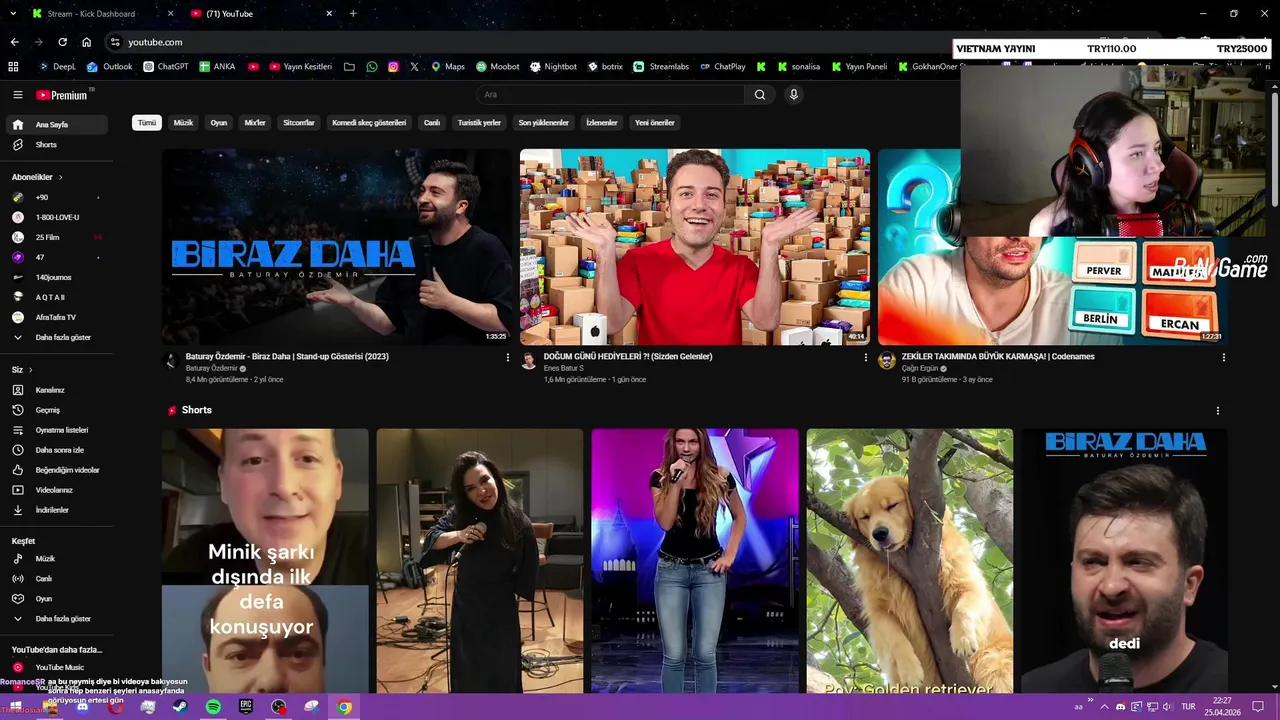Open Spotify from the taskbar
Screen dimensions: 1280x720
(213, 707)
